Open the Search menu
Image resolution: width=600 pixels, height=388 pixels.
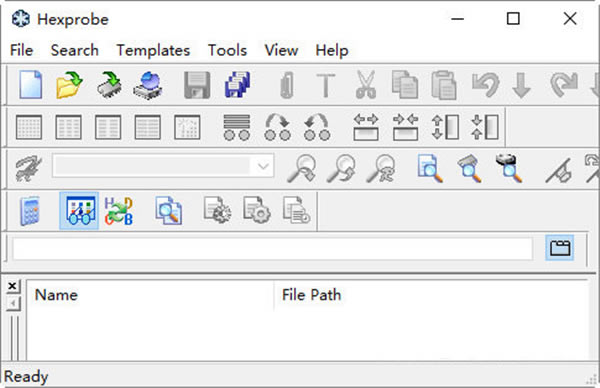[x=75, y=50]
